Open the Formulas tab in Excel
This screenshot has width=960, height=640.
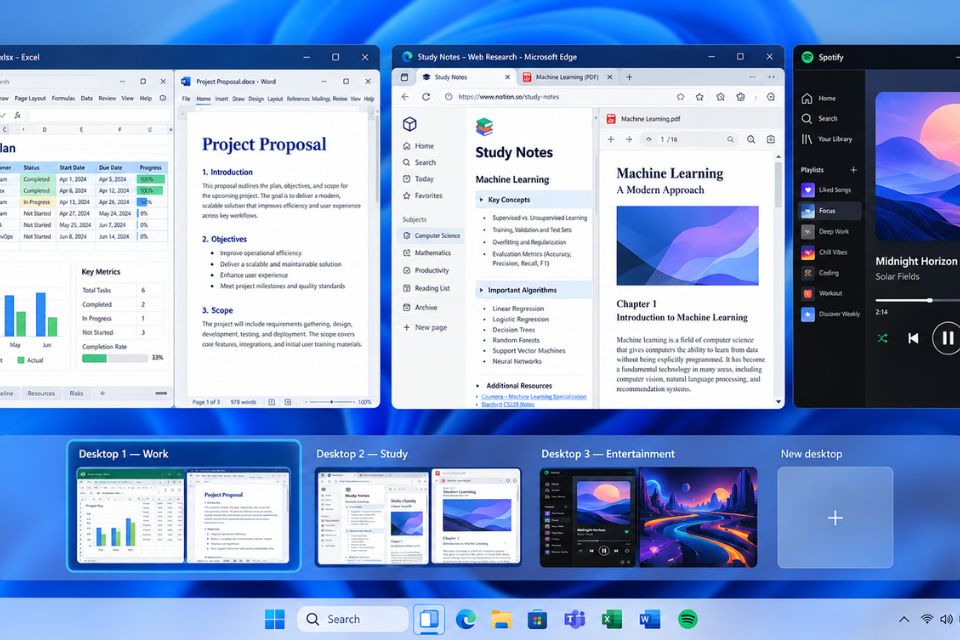click(63, 98)
